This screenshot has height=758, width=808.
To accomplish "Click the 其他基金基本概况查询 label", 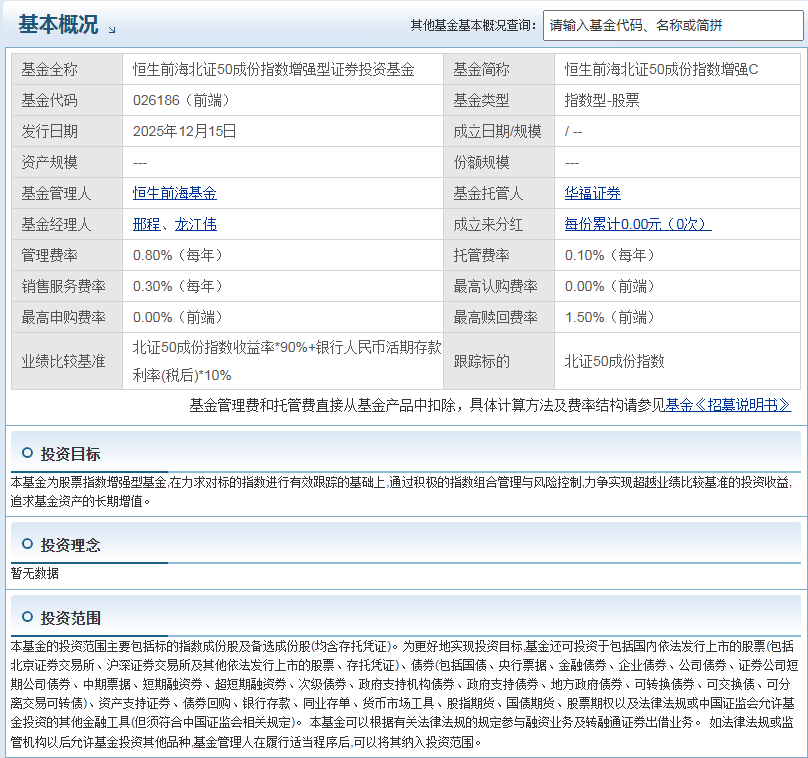I will click(x=473, y=25).
